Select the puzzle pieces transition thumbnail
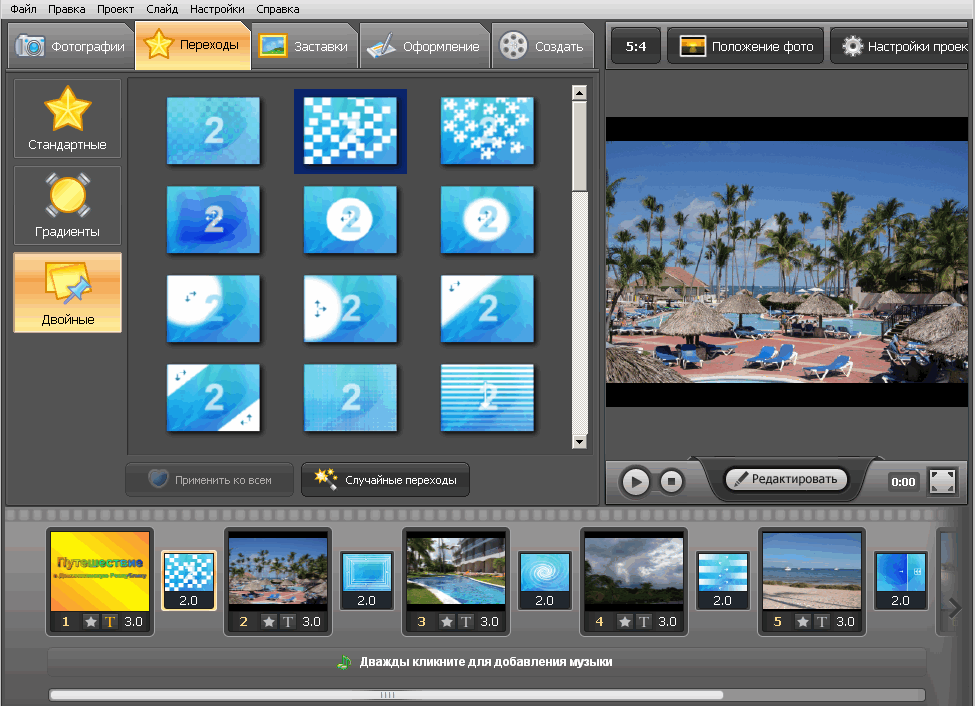 (x=487, y=131)
